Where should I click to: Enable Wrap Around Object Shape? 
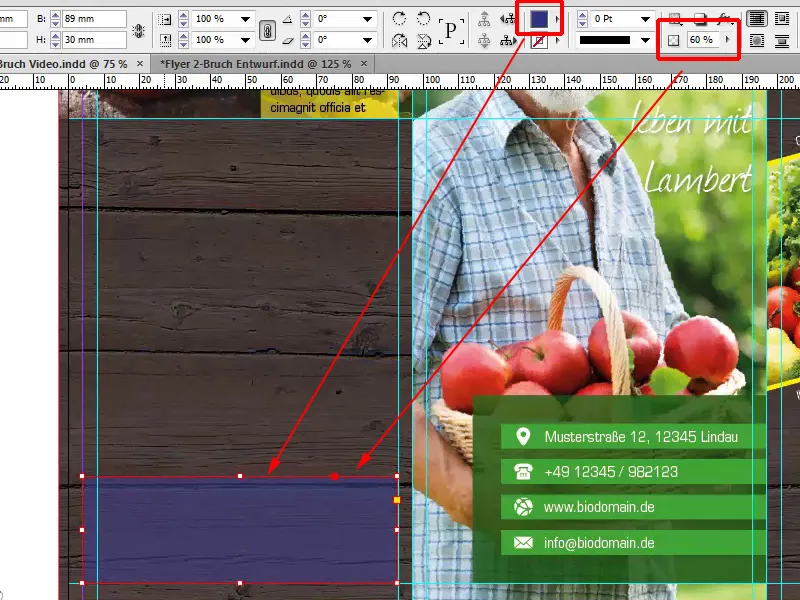[x=757, y=40]
